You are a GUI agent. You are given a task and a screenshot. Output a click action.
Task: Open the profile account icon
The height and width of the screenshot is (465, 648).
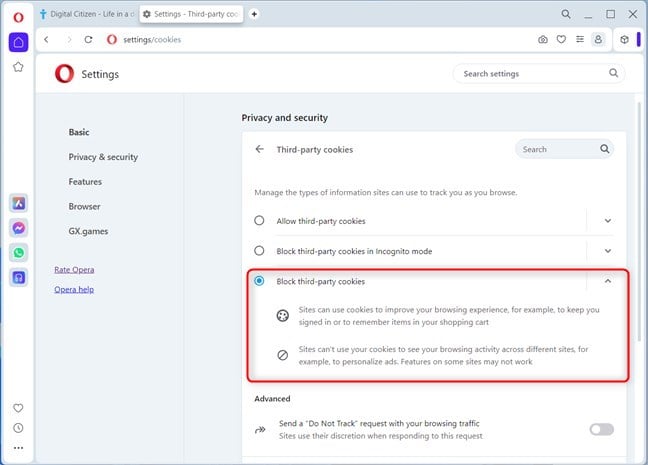[598, 40]
